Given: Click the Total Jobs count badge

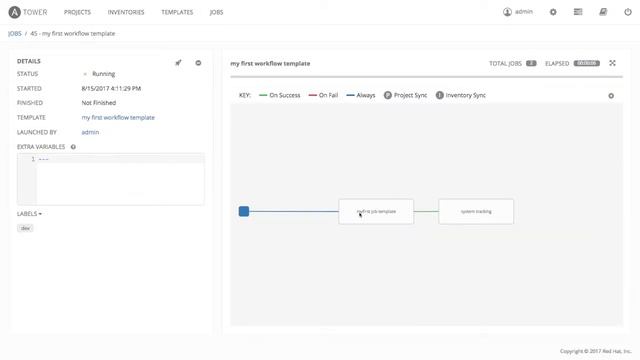Looking at the screenshot, I should [x=531, y=63].
